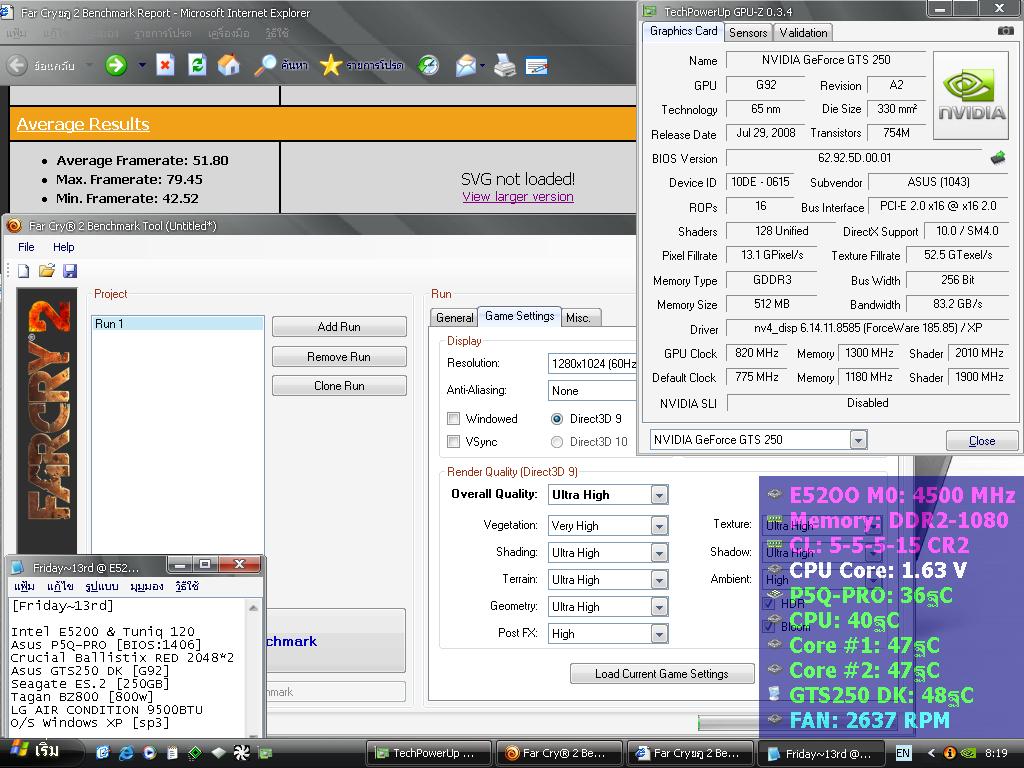
Task: Click the benchmark progress bar
Action: tap(728, 722)
